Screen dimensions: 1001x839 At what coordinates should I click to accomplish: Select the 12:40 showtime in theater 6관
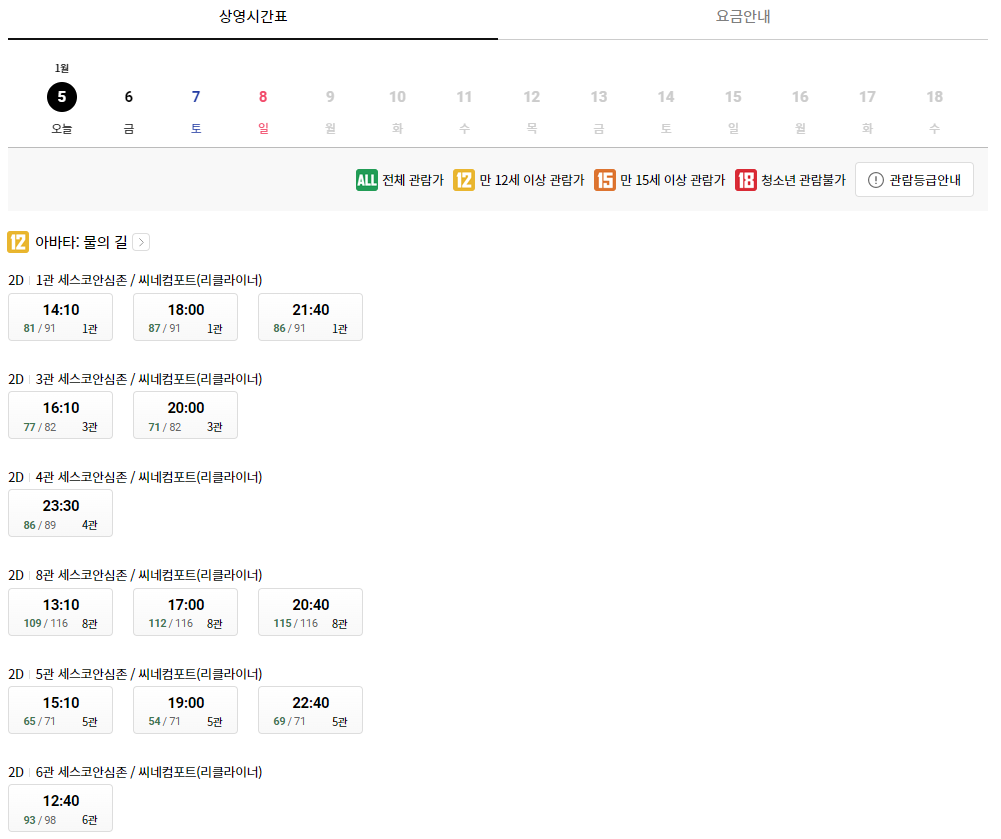point(60,808)
